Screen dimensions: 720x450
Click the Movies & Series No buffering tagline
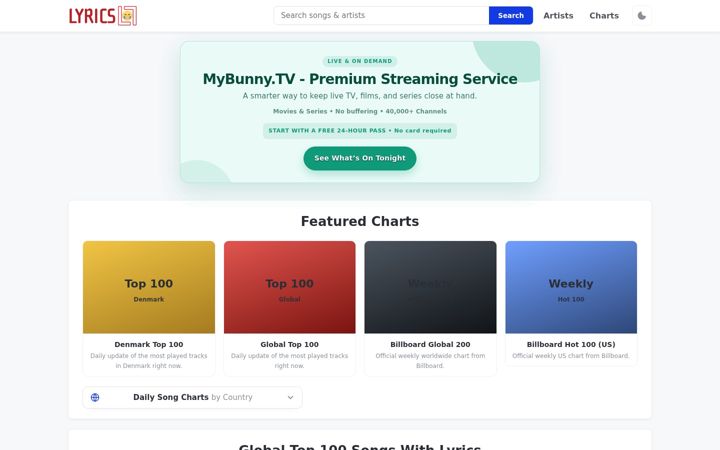click(x=360, y=111)
